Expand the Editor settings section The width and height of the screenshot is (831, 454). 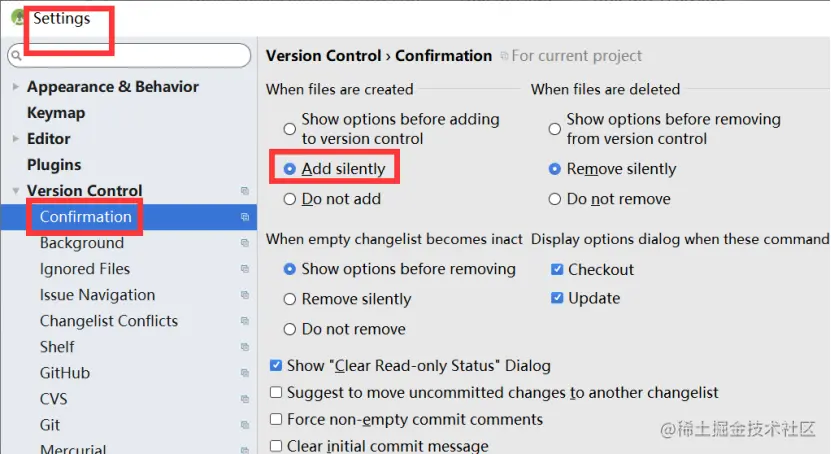[15, 139]
